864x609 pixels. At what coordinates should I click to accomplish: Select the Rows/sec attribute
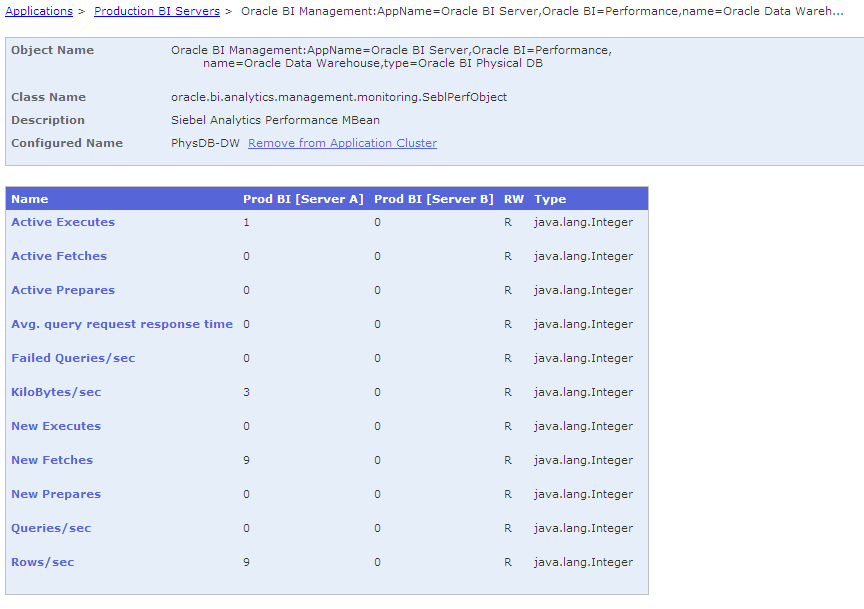tap(42, 562)
